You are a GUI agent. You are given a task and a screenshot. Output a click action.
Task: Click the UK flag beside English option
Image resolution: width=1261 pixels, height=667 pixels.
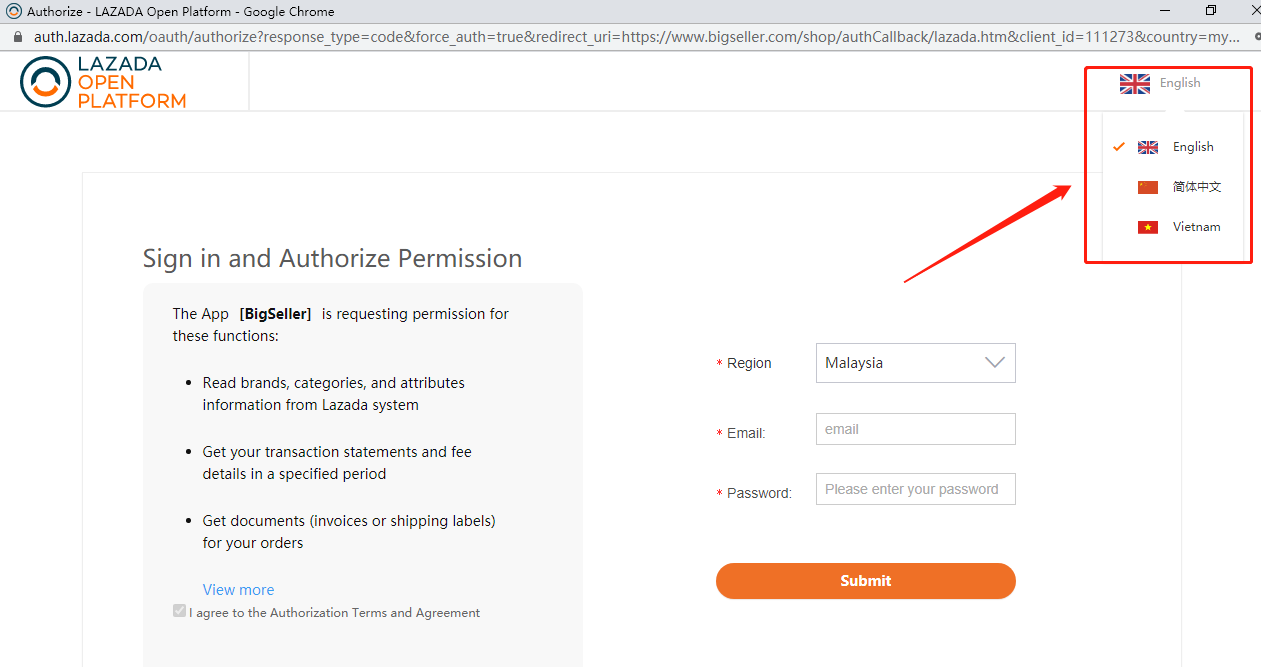click(x=1148, y=147)
